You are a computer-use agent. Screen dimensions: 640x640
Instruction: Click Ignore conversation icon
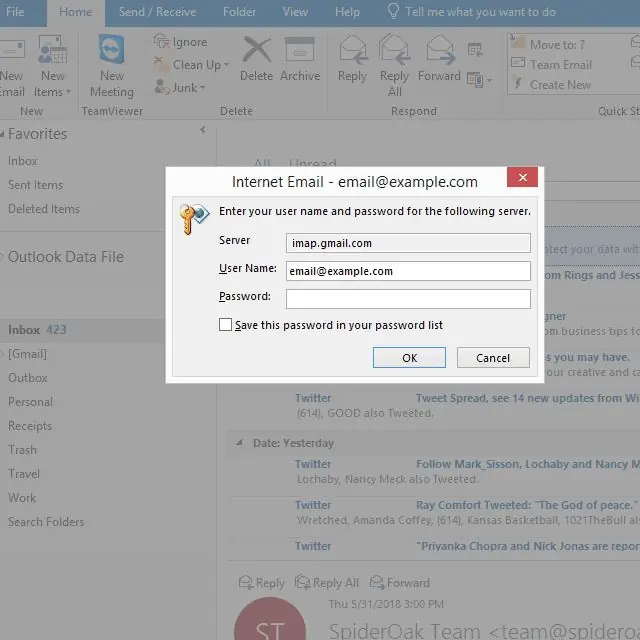(161, 41)
